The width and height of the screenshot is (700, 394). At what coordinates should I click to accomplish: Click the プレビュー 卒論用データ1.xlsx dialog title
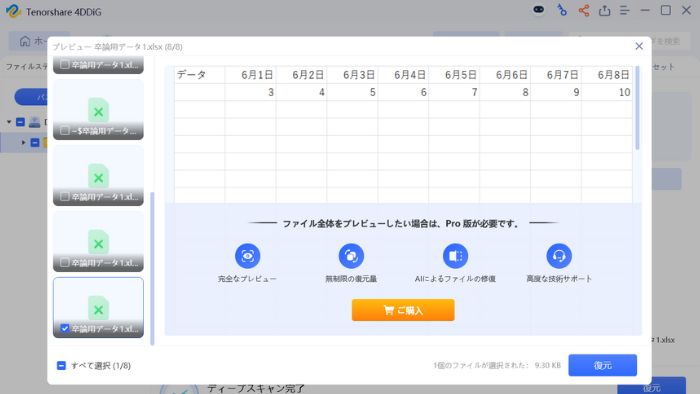(117, 46)
